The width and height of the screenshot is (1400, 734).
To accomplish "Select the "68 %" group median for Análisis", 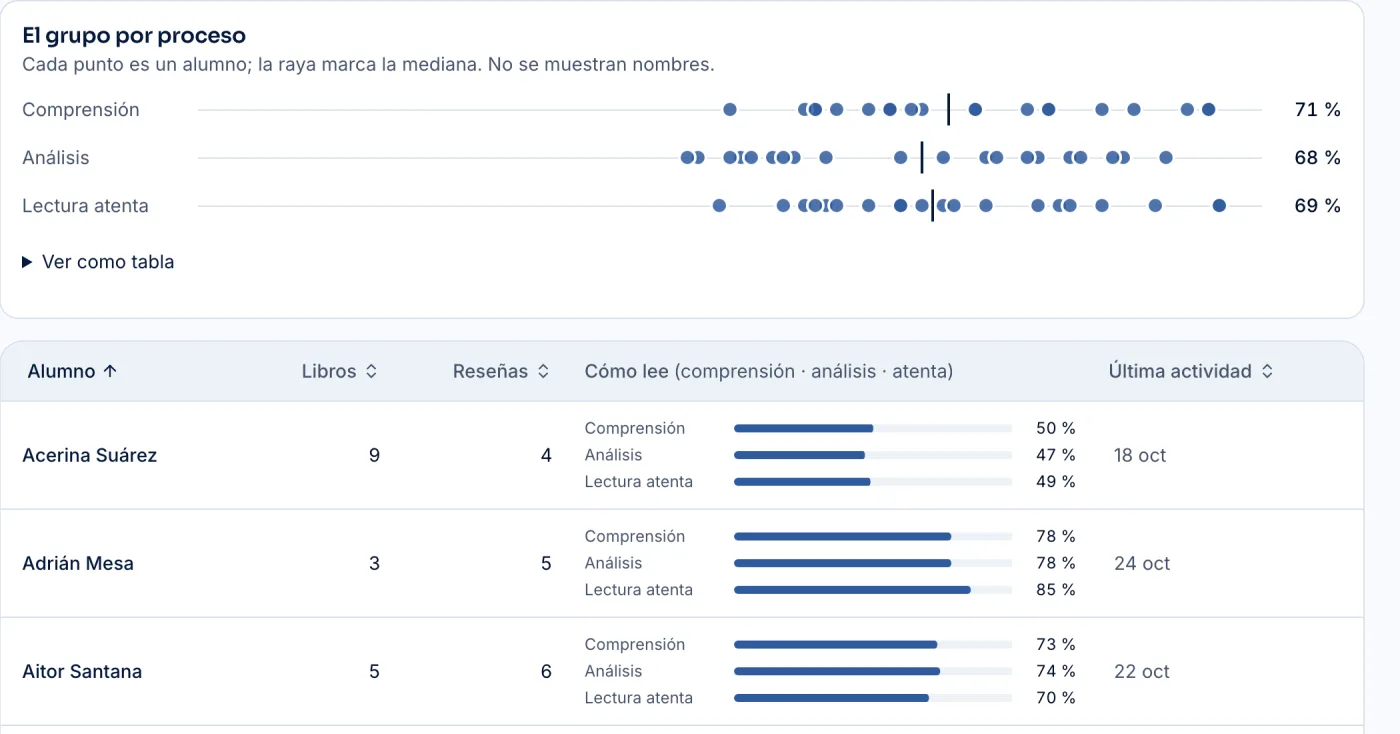I will point(1318,158).
